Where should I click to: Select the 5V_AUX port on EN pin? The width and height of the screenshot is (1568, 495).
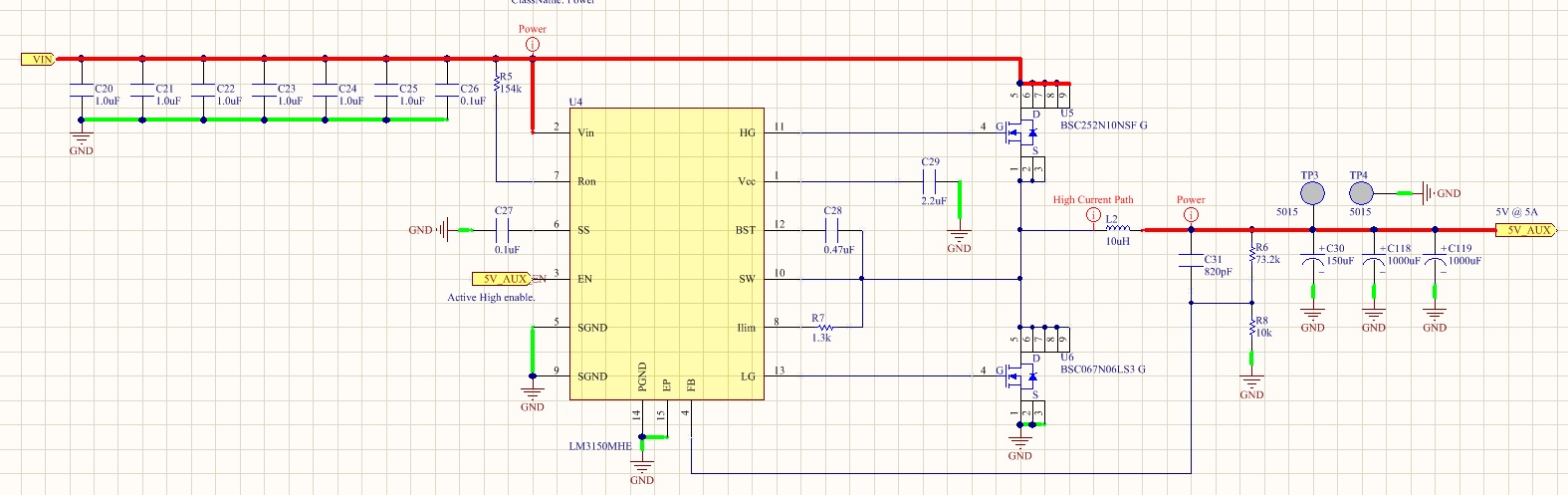click(x=502, y=279)
